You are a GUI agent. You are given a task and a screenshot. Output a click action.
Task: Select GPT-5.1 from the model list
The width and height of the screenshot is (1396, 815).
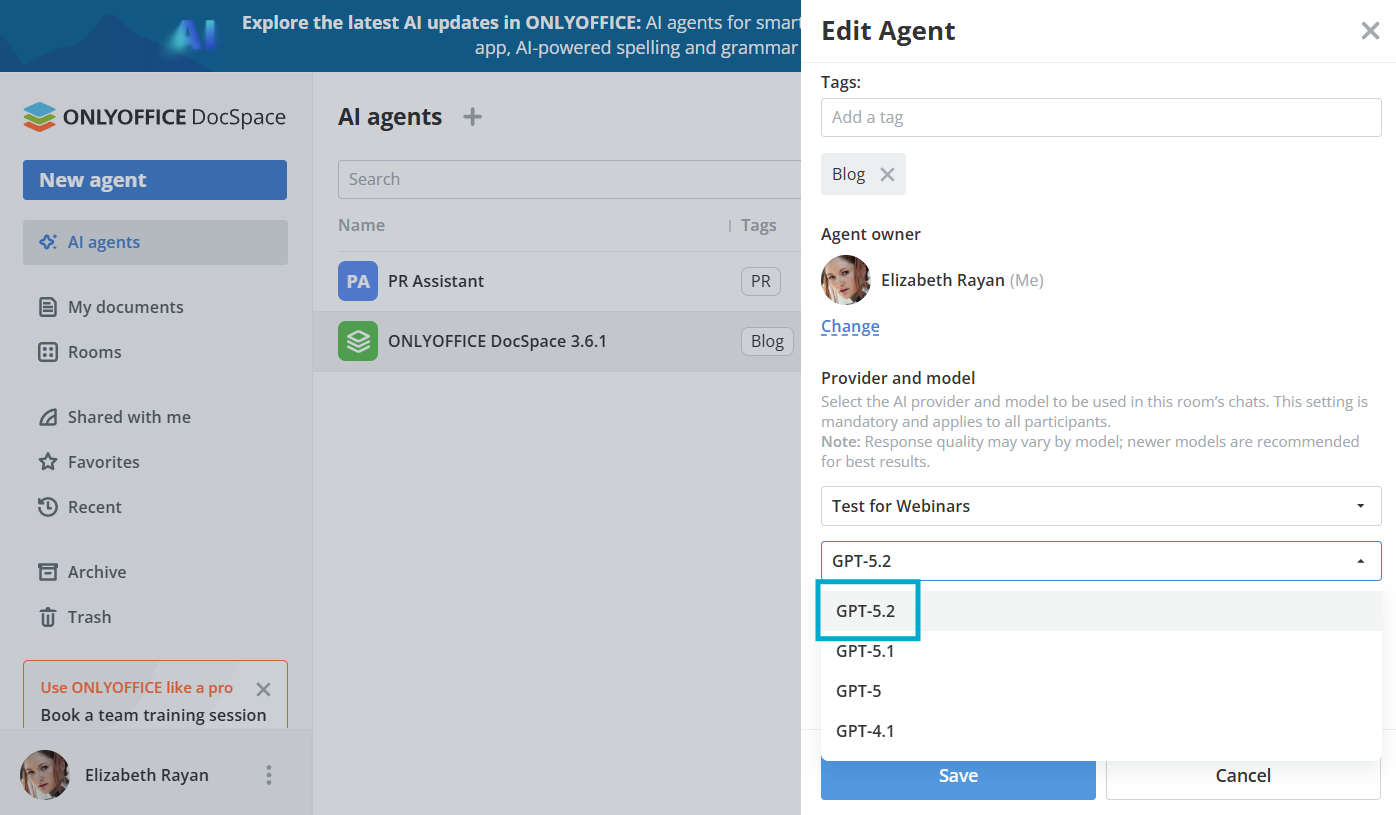[865, 651]
